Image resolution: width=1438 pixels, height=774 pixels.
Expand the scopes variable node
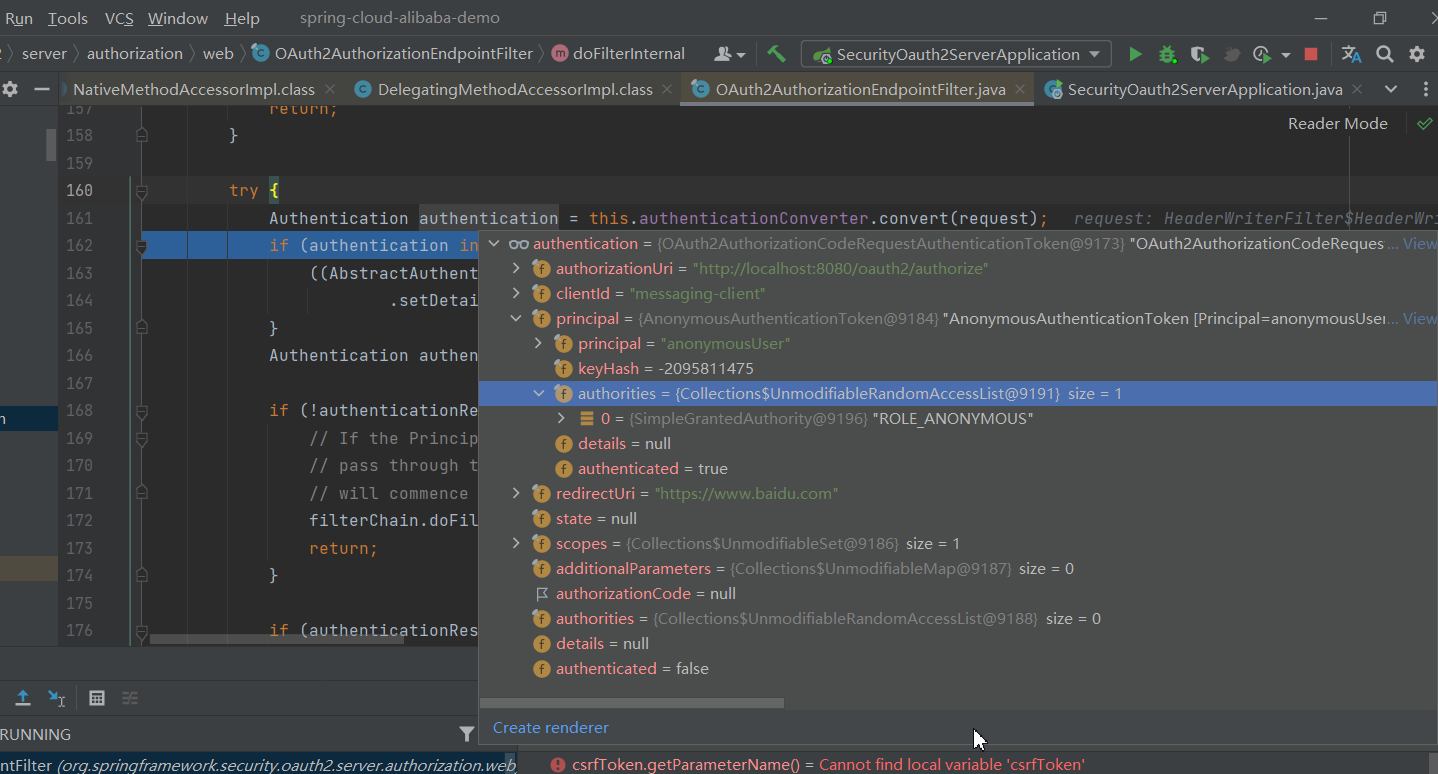click(x=516, y=544)
